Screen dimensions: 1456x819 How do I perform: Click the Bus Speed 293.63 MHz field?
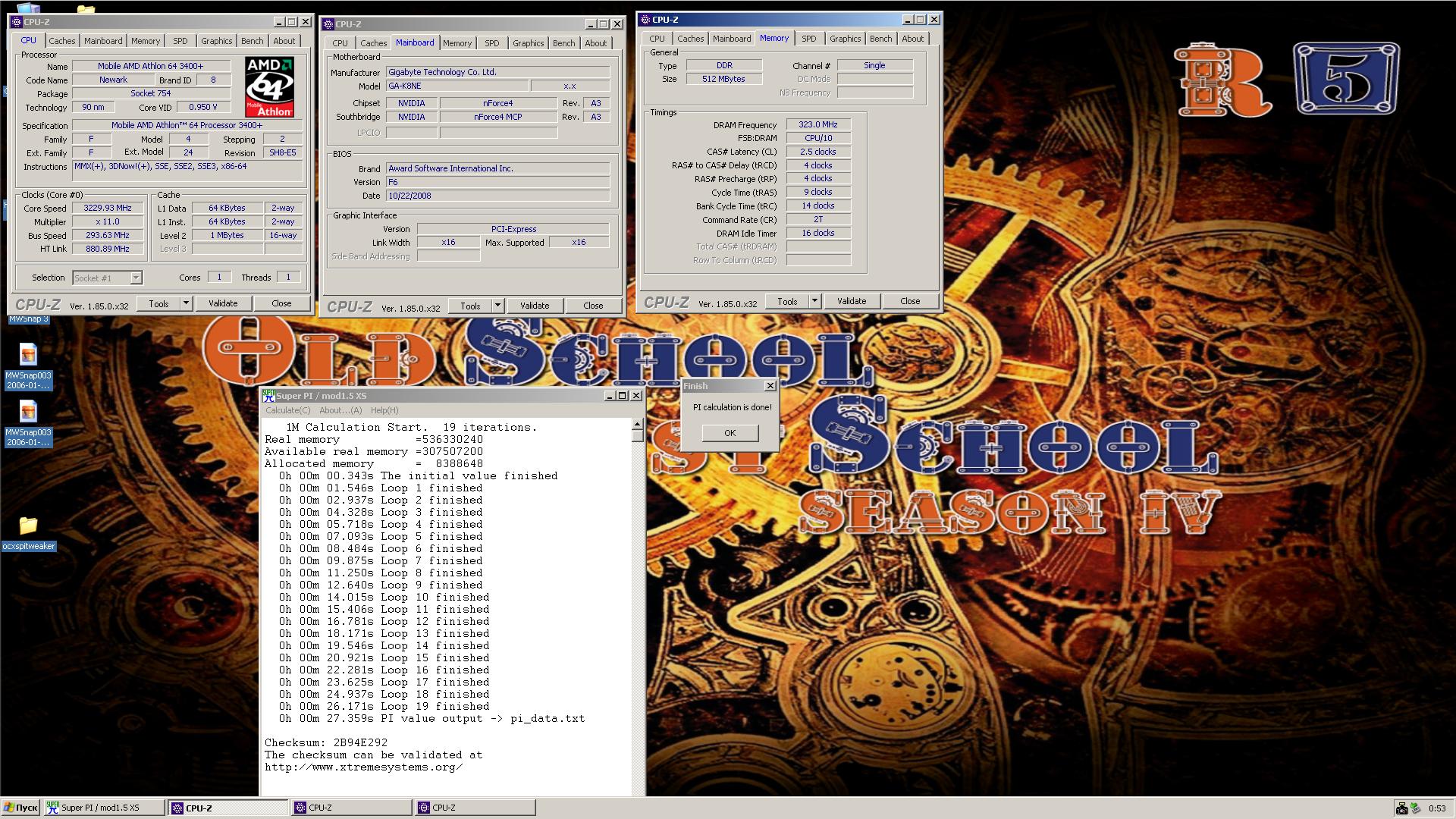point(108,235)
